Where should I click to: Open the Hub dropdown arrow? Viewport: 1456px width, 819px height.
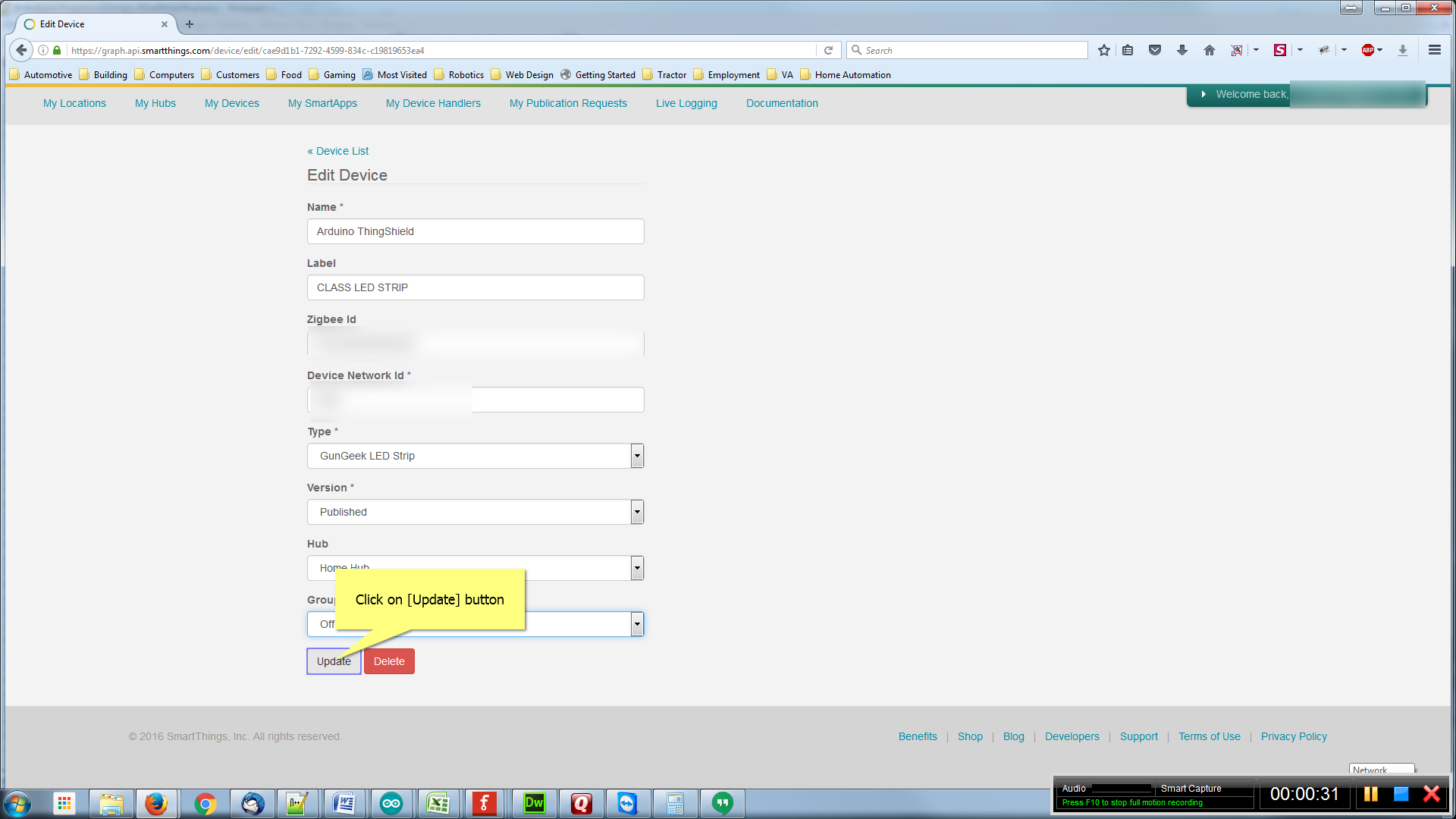pyautogui.click(x=637, y=568)
